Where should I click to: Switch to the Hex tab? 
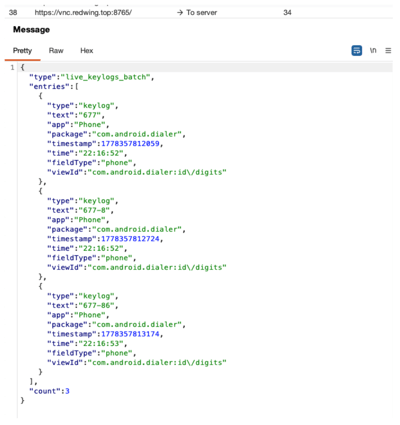click(x=87, y=51)
